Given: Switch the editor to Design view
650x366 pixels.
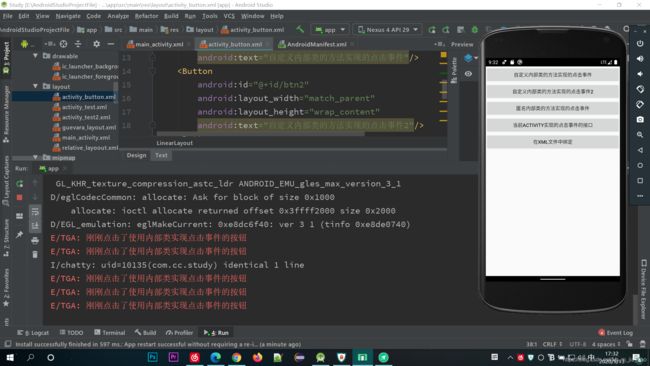Looking at the screenshot, I should coord(136,155).
